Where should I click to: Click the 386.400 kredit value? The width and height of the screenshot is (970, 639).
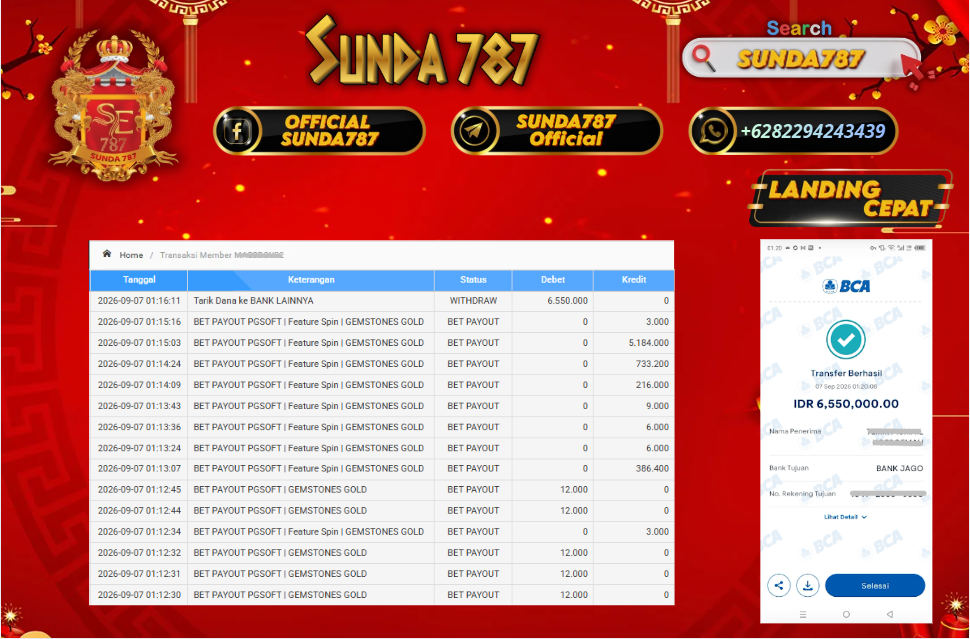pos(652,468)
